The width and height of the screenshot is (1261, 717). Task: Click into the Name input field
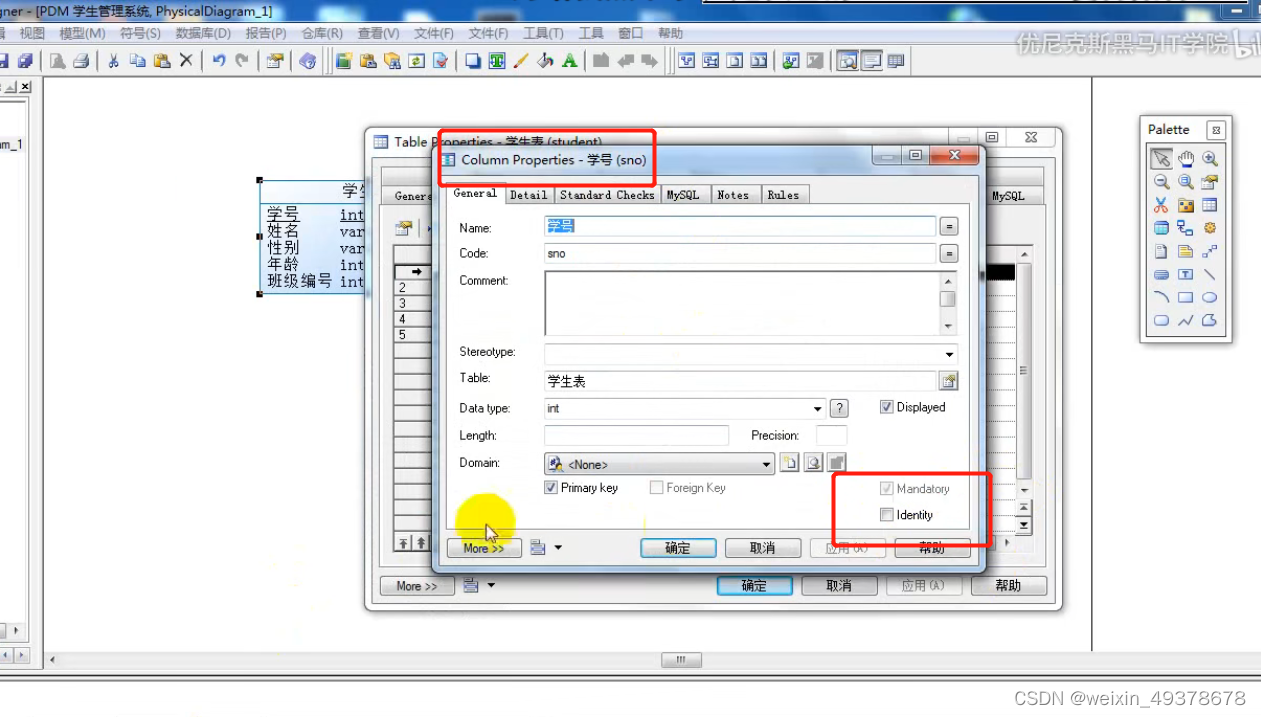point(740,227)
